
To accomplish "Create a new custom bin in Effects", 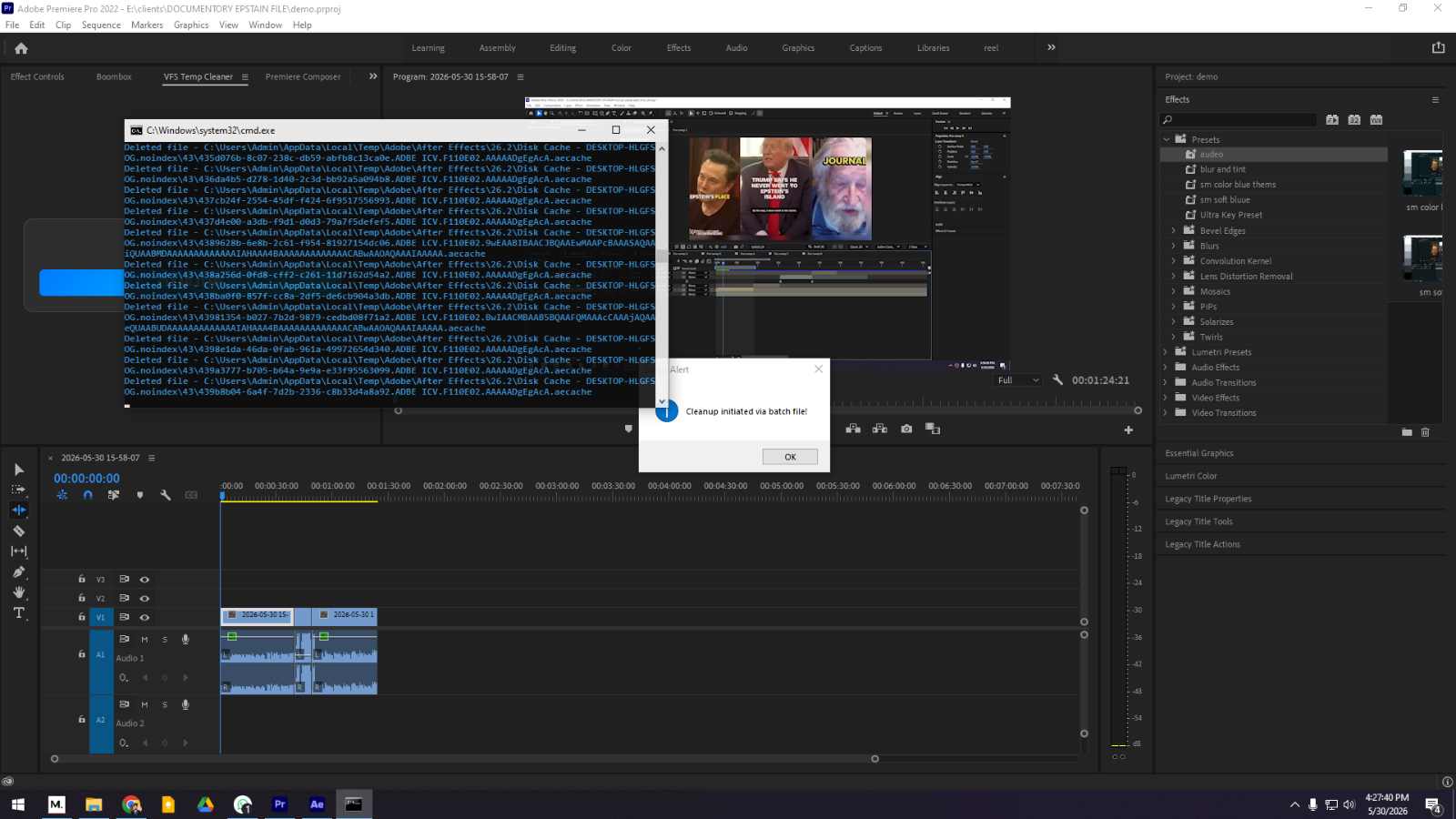I will (x=1407, y=432).
